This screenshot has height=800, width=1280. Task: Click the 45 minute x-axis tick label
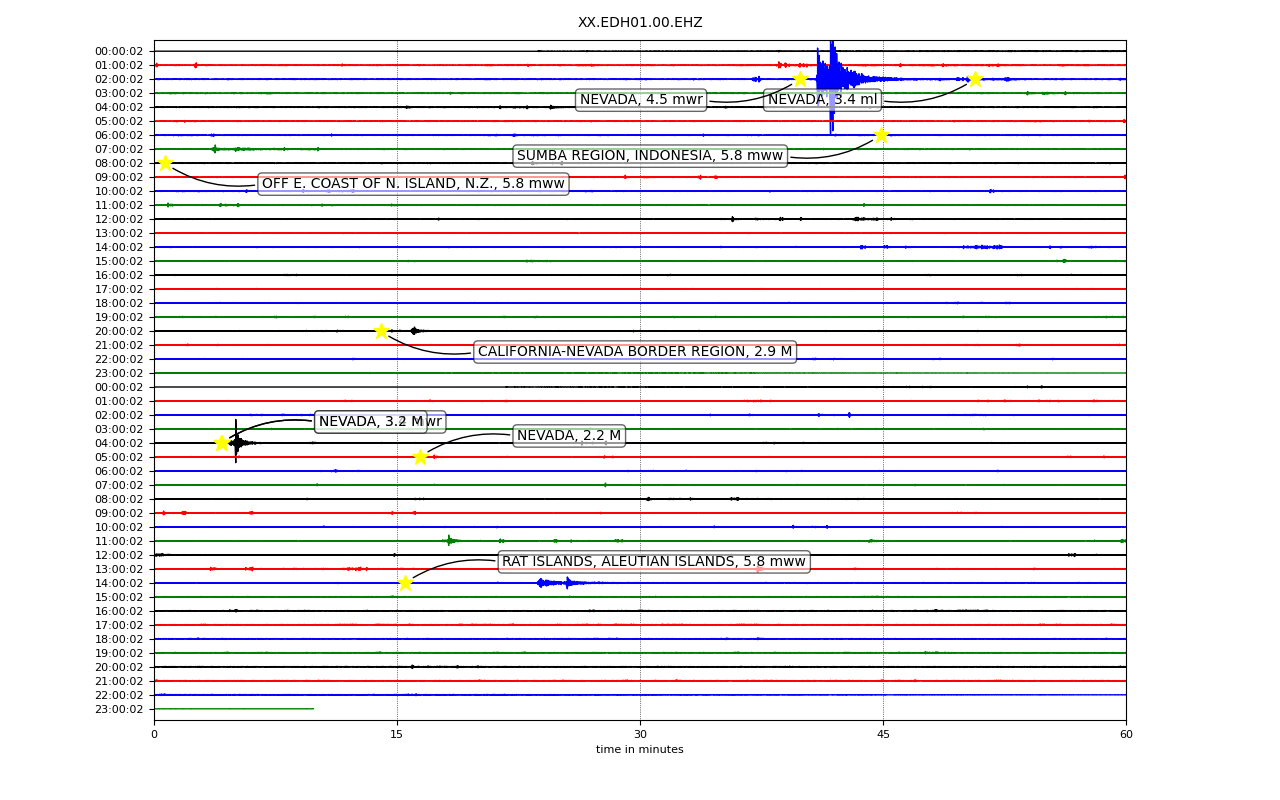(x=883, y=734)
